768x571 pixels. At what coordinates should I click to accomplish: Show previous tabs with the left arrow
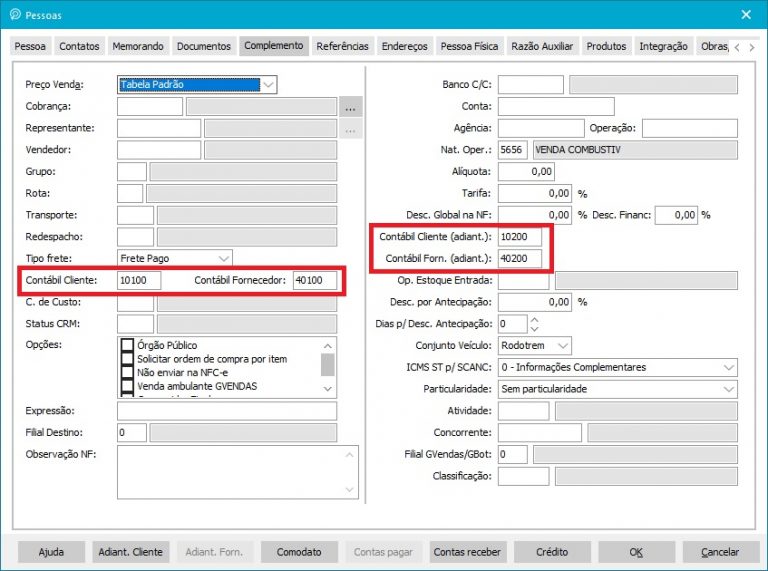pos(737,48)
